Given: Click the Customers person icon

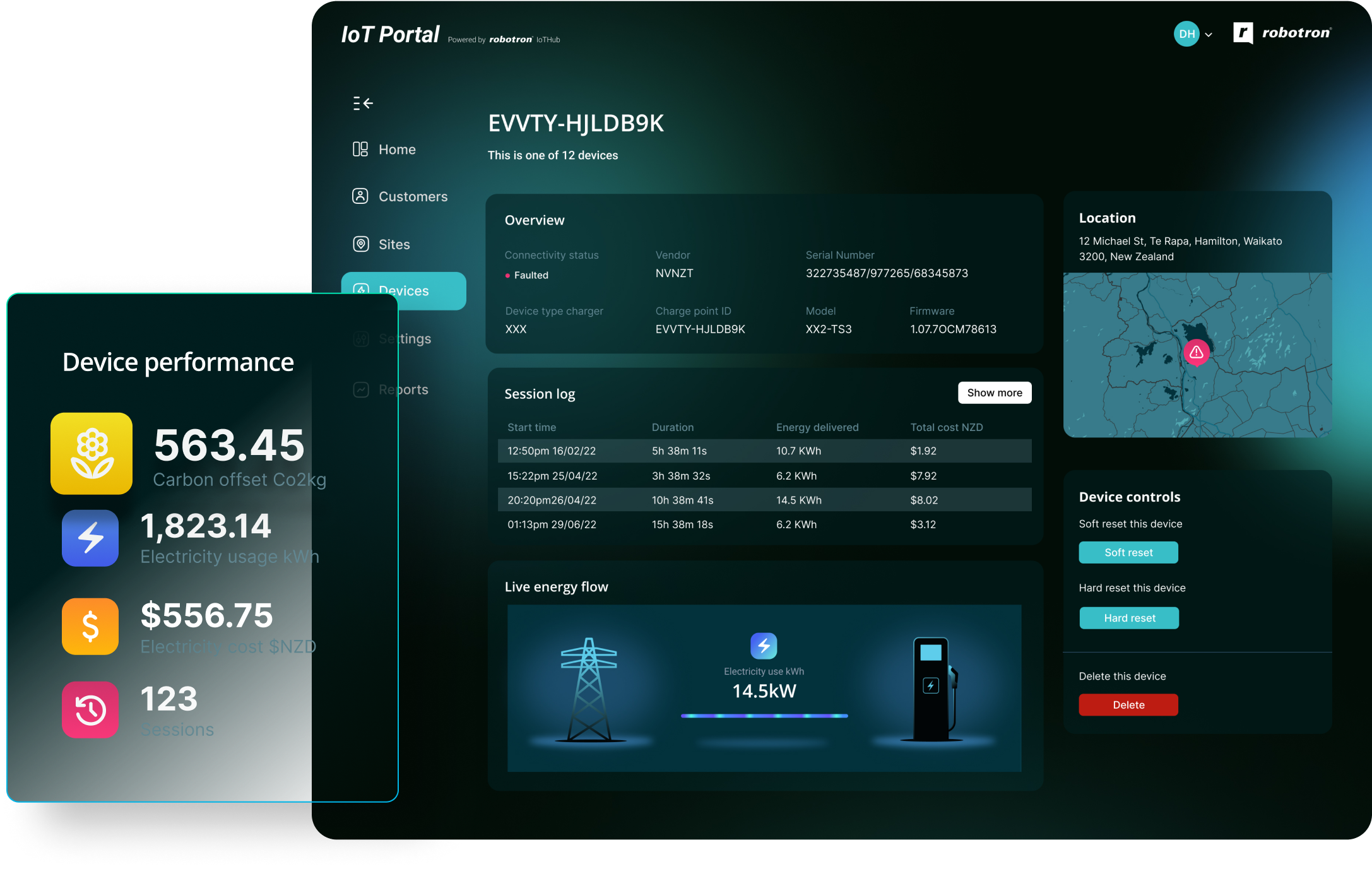Looking at the screenshot, I should (360, 196).
